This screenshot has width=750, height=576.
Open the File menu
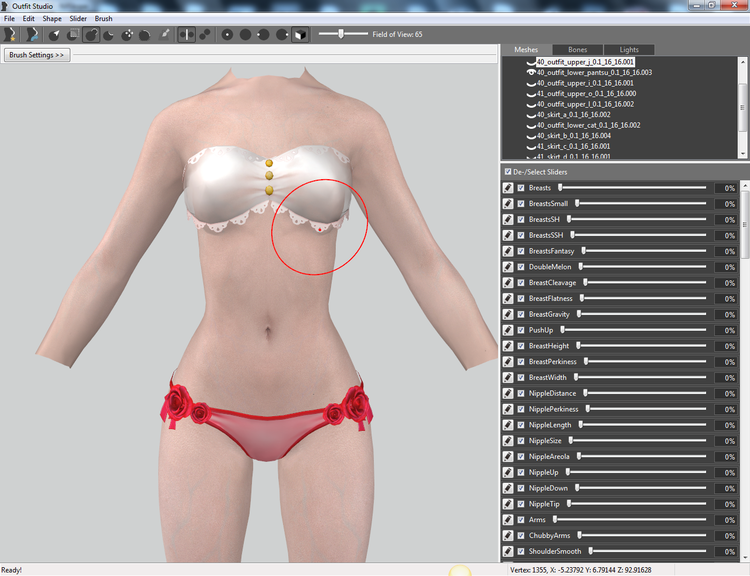pyautogui.click(x=9, y=19)
